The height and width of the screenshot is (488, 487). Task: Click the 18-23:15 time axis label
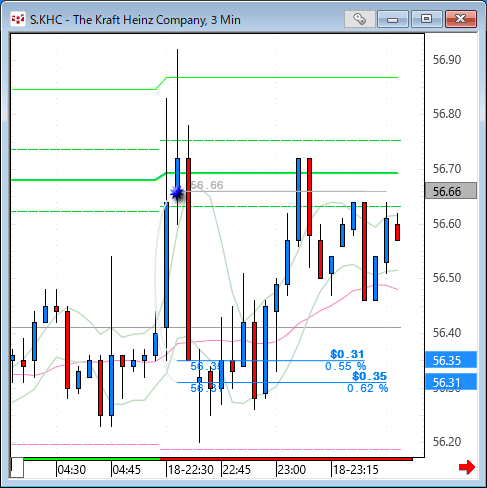click(356, 470)
